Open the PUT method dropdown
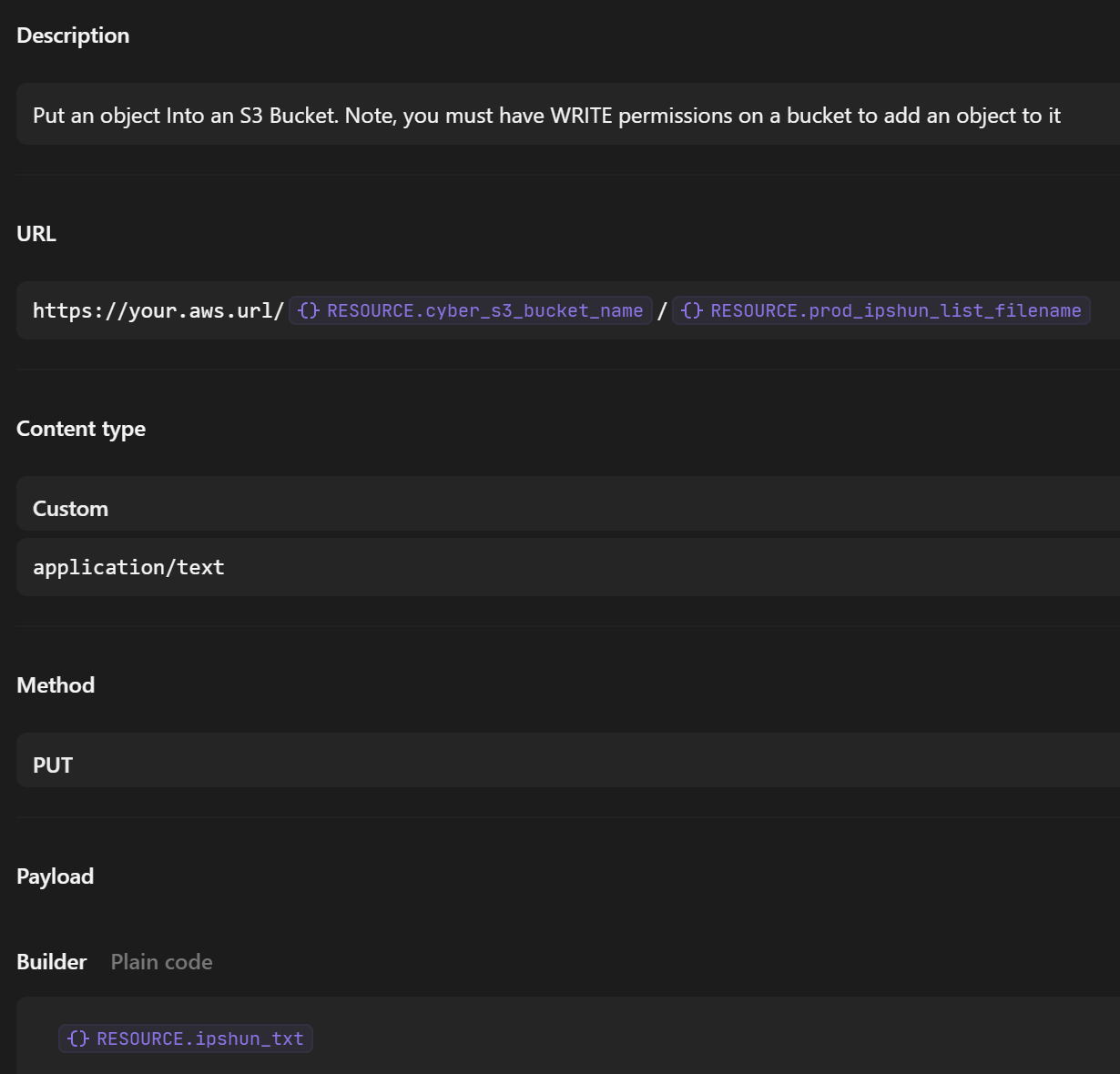 [x=565, y=765]
